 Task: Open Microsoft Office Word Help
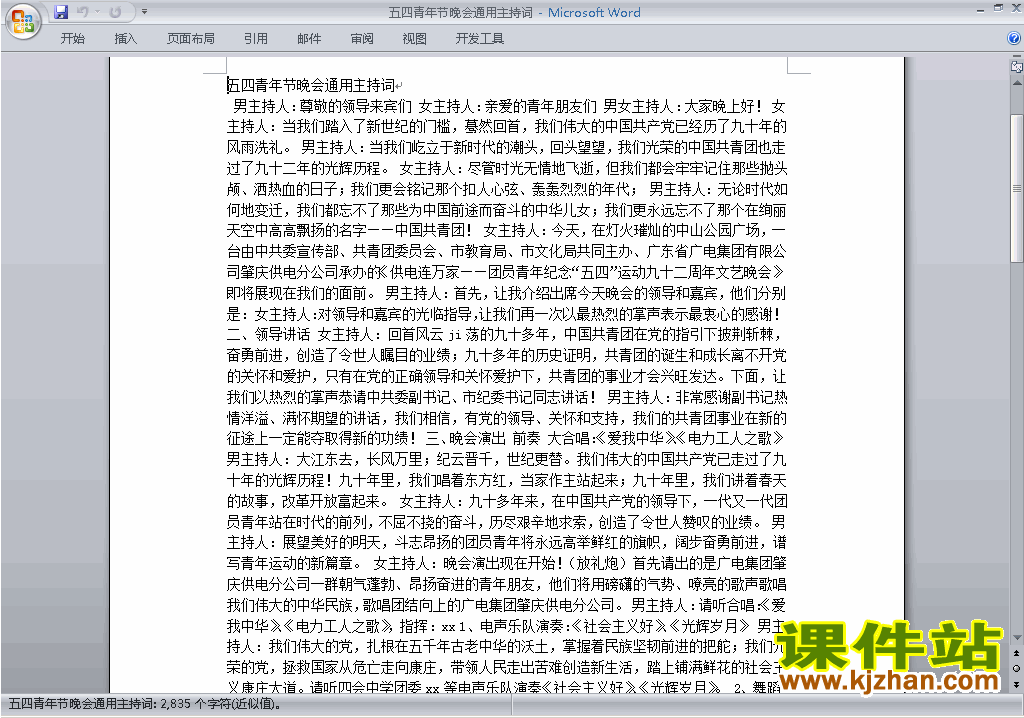tap(1014, 38)
